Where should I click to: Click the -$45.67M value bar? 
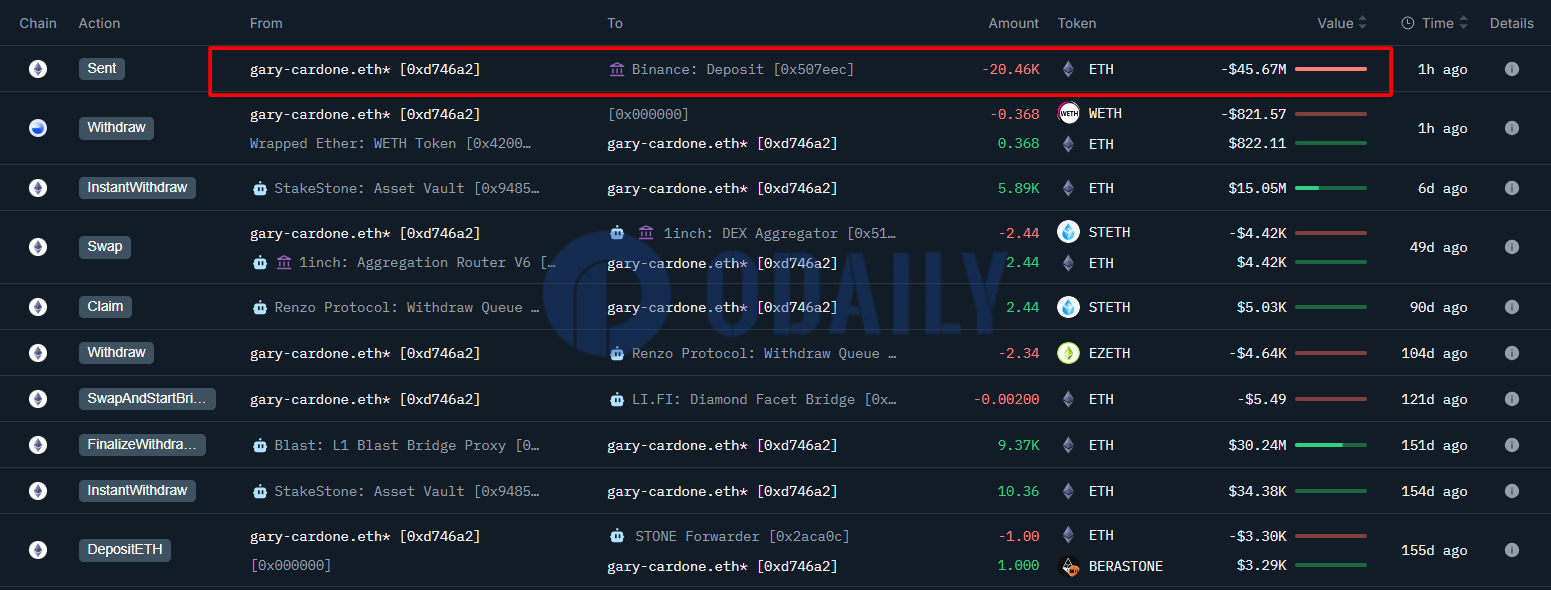(x=1330, y=69)
